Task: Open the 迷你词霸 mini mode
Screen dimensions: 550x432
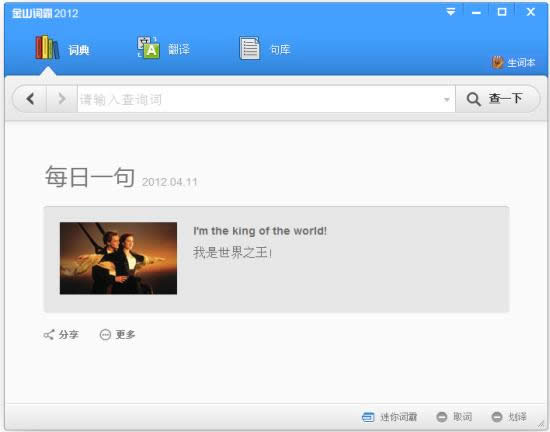Action: pos(389,417)
